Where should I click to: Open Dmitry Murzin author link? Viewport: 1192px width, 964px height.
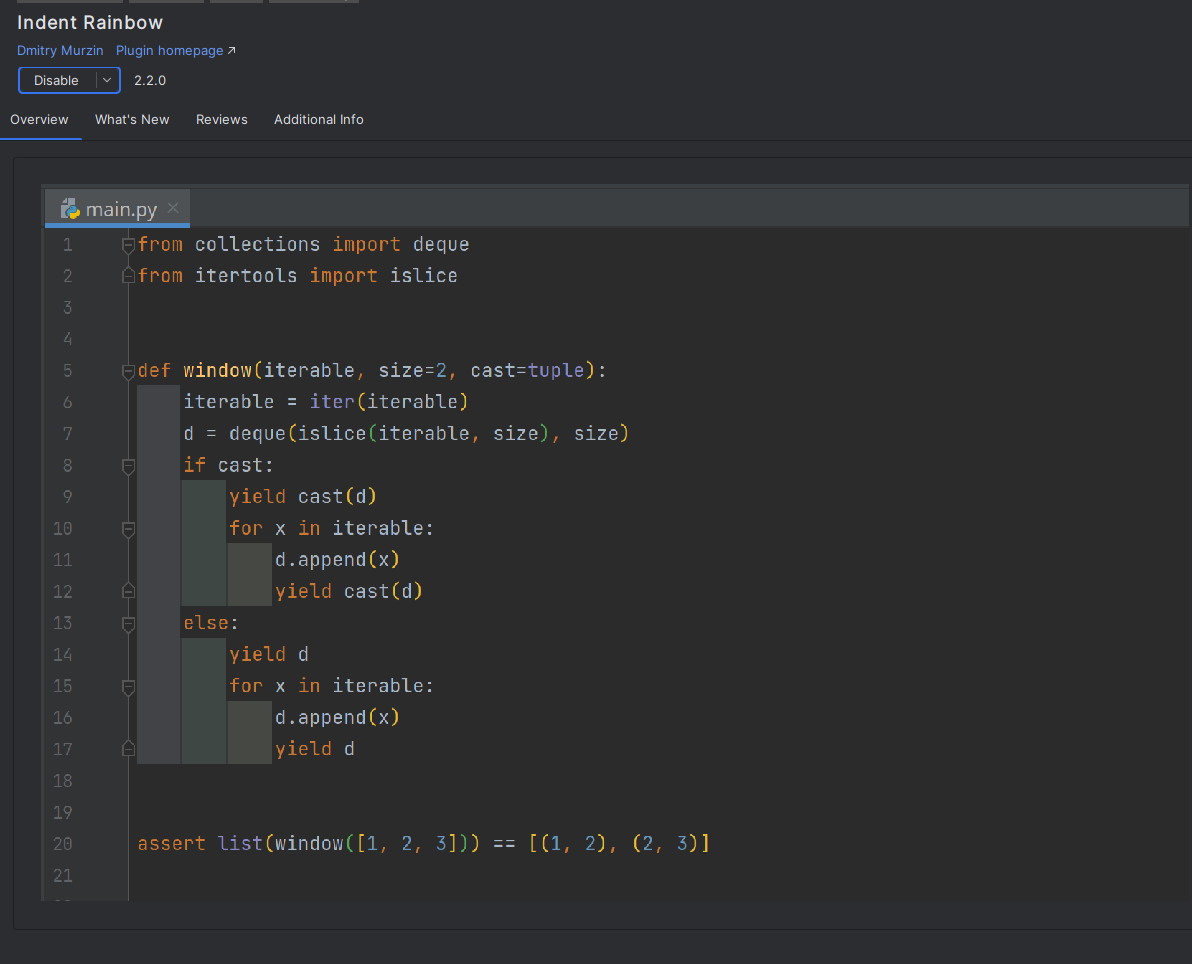click(60, 50)
